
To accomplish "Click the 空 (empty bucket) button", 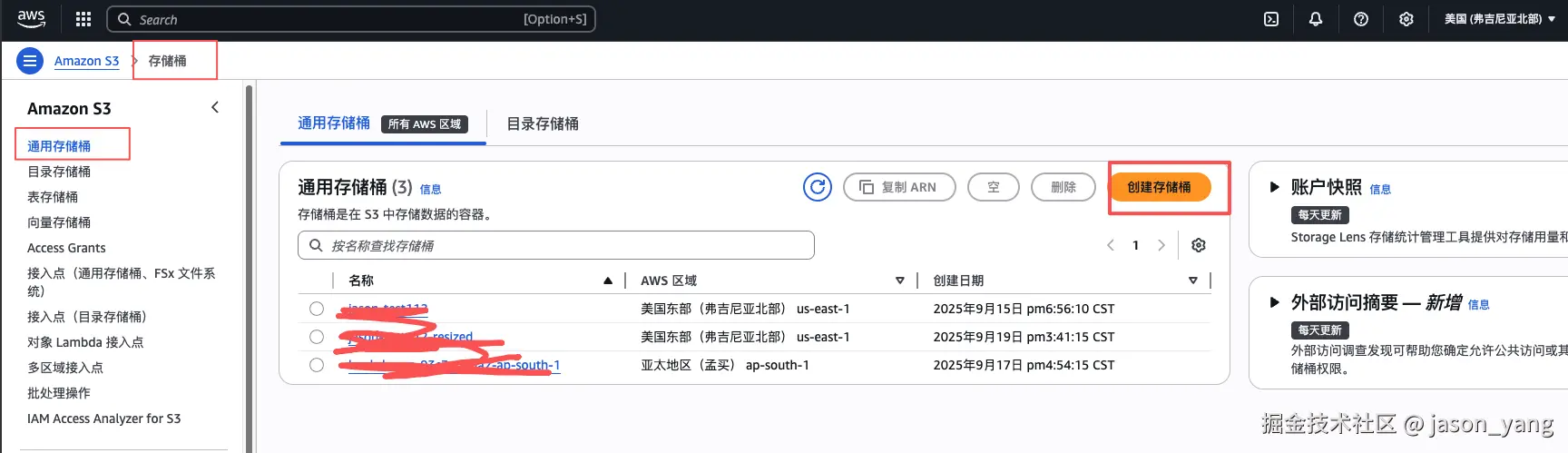I will click(994, 187).
